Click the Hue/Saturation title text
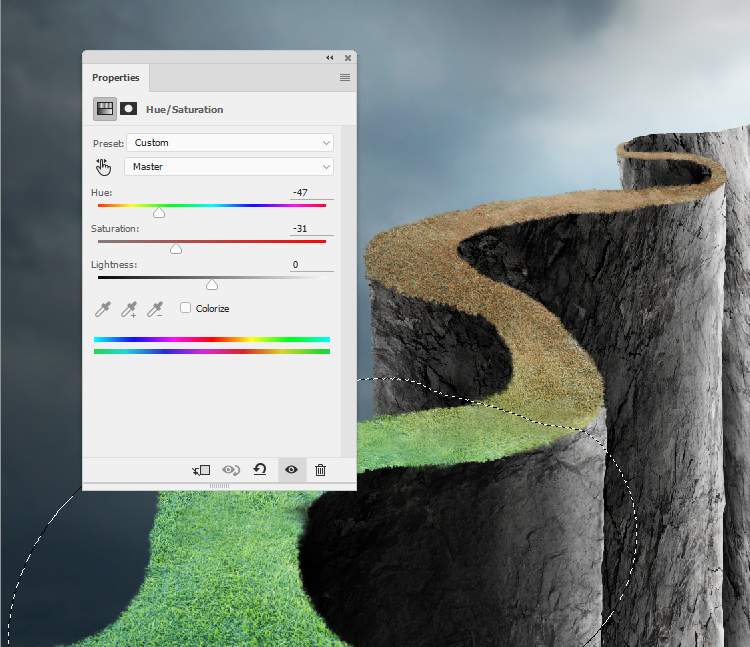The image size is (750, 647). tap(185, 110)
